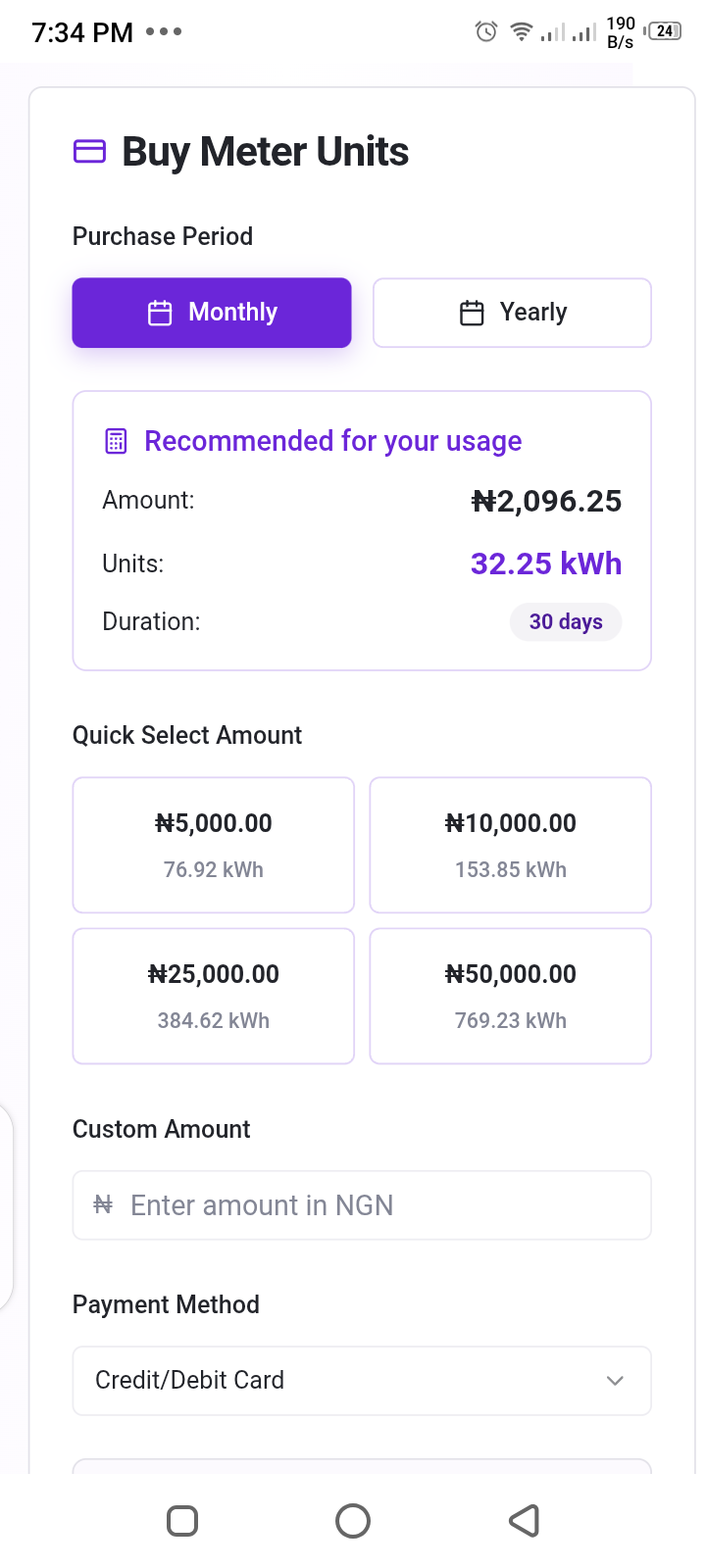
Task: Click the calendar icon in Yearly button
Action: 472,313
